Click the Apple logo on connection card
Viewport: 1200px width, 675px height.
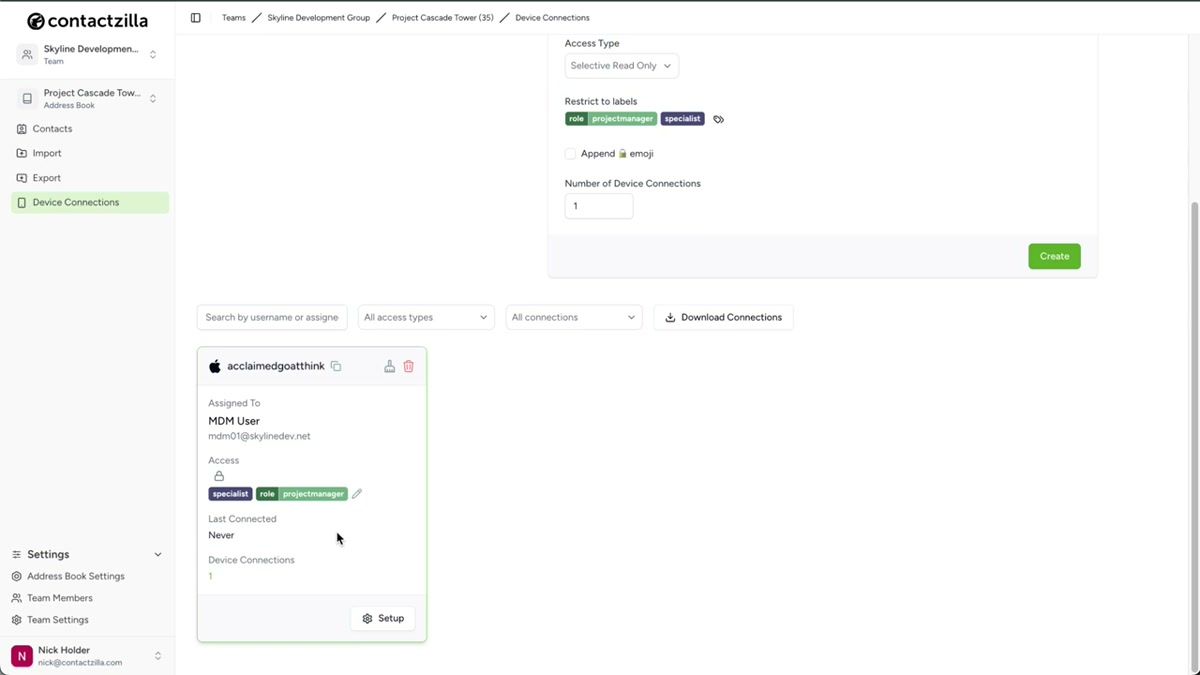[214, 366]
